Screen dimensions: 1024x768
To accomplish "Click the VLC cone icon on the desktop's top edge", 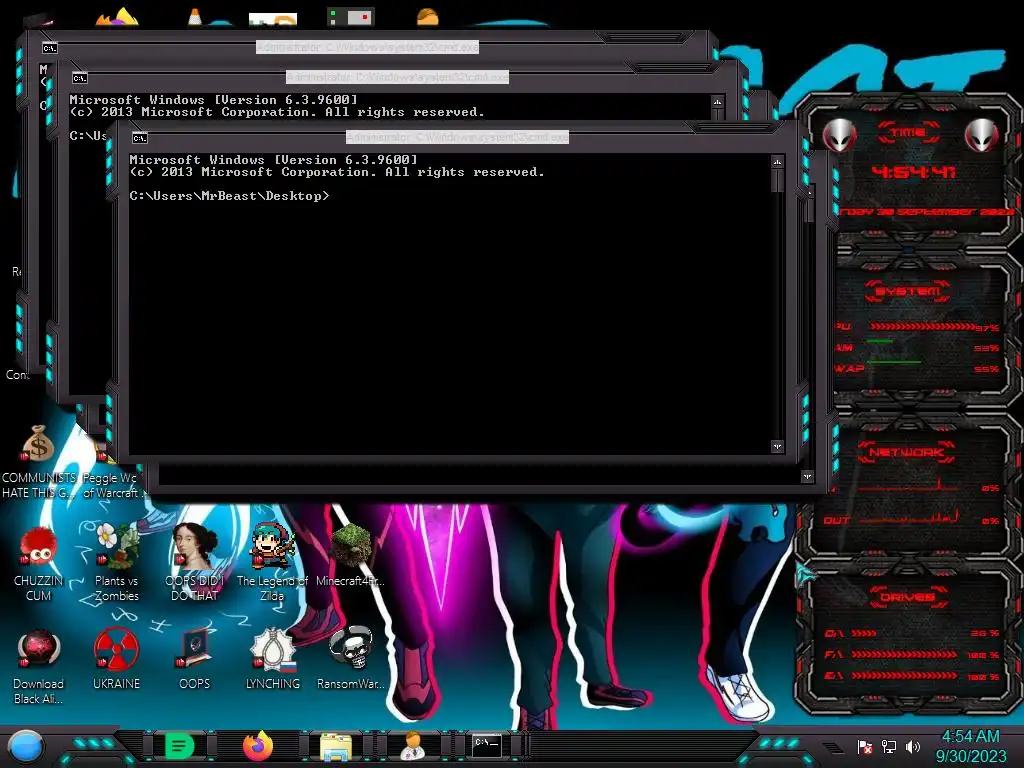I will (195, 16).
